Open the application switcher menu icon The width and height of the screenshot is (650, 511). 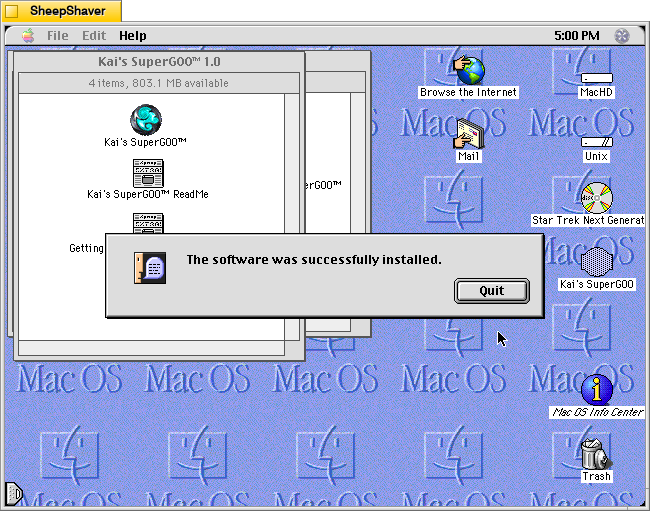click(621, 36)
